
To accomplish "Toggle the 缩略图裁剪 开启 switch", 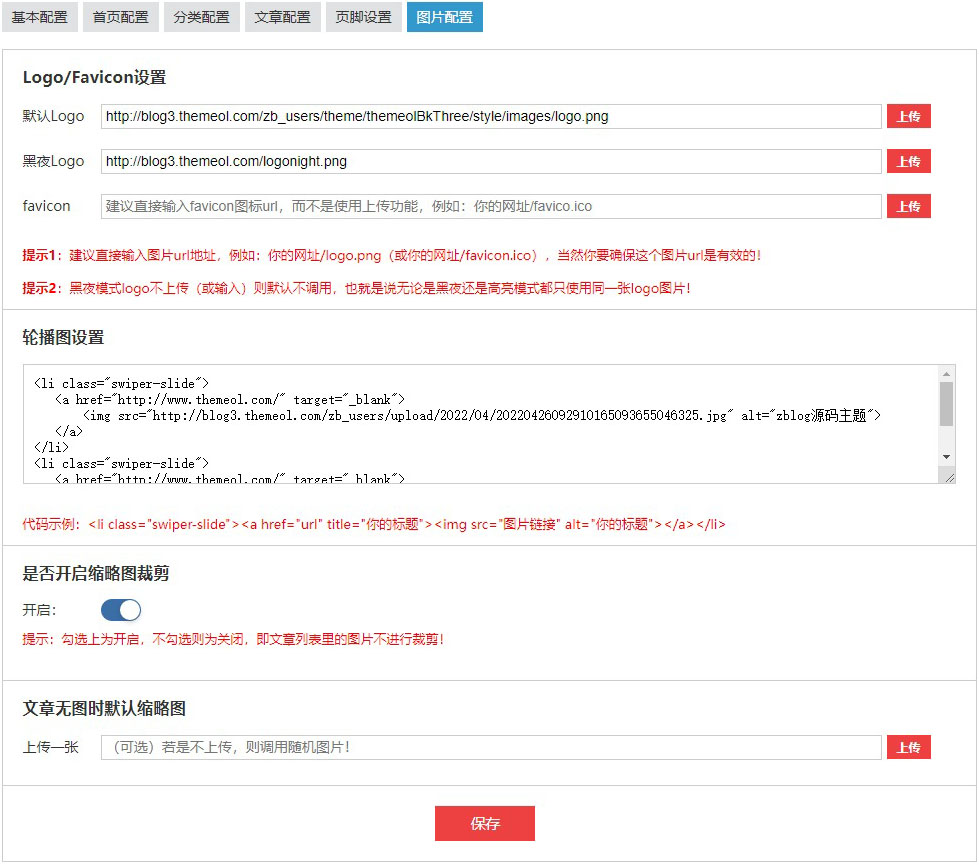I will click(121, 610).
